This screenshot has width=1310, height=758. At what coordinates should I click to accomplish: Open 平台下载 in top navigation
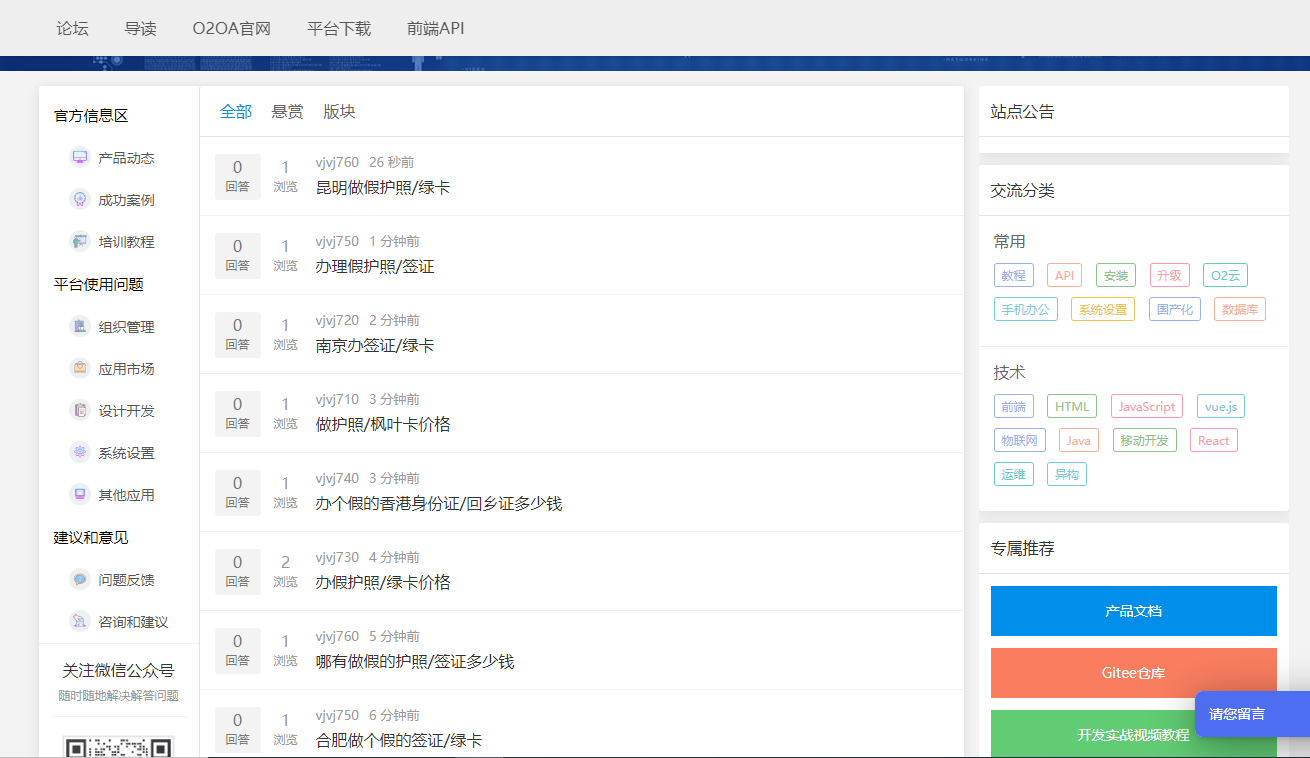pos(339,28)
